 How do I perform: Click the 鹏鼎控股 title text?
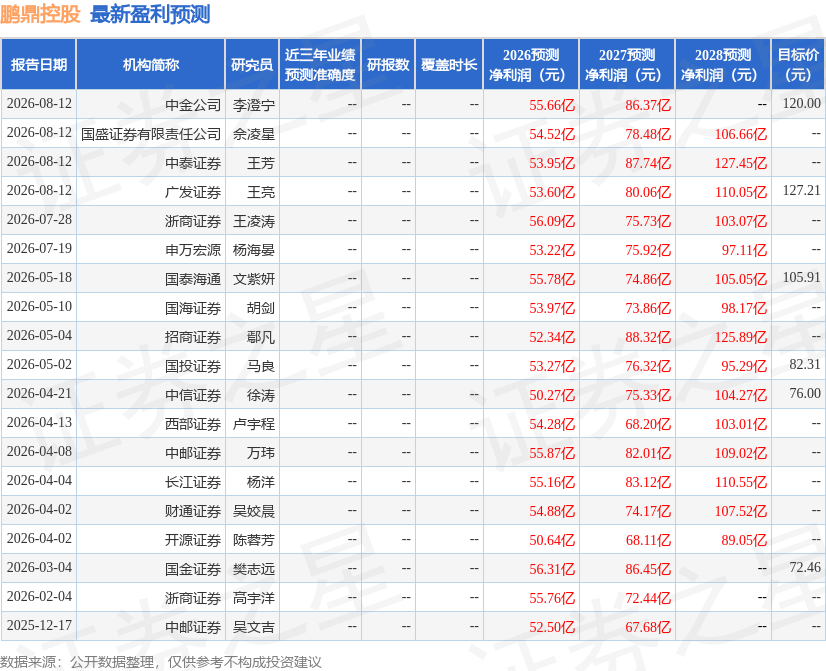point(40,14)
